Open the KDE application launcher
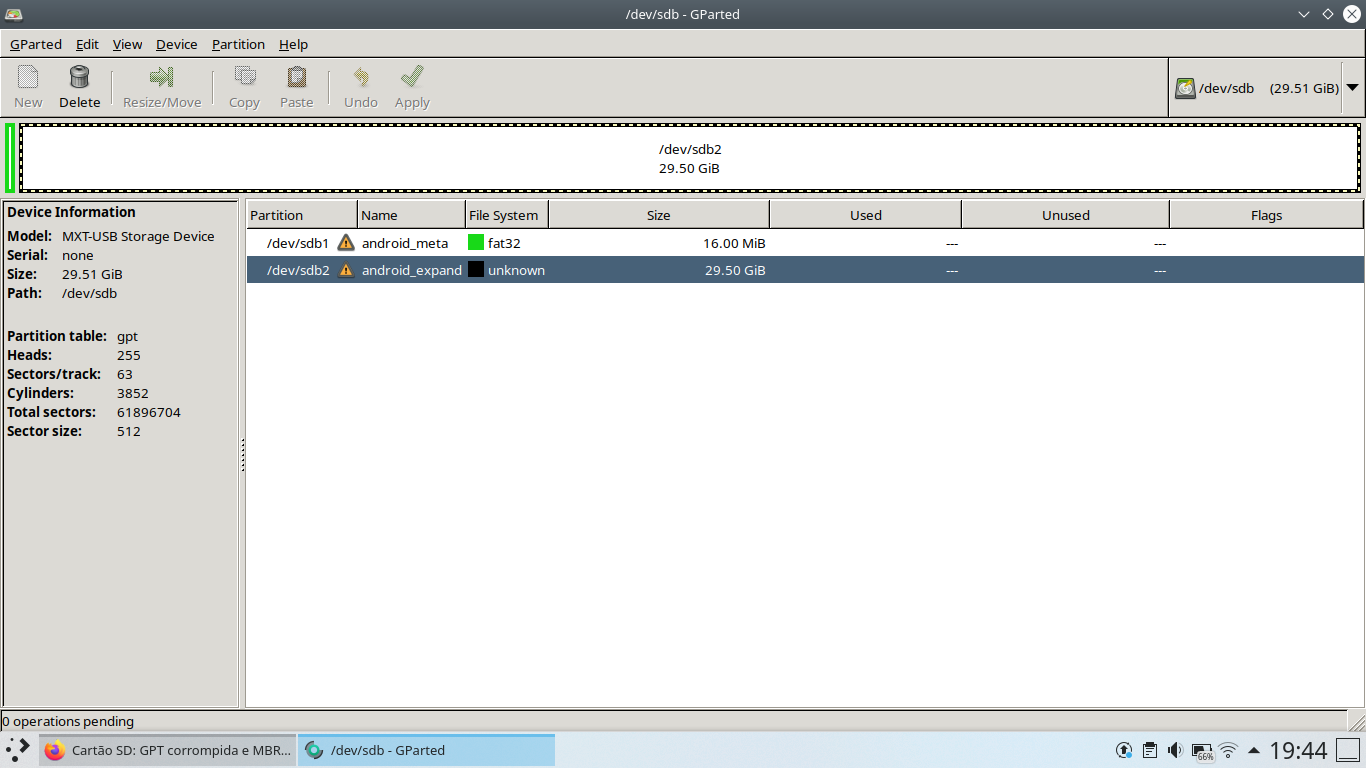This screenshot has height=768, width=1366. coord(18,750)
